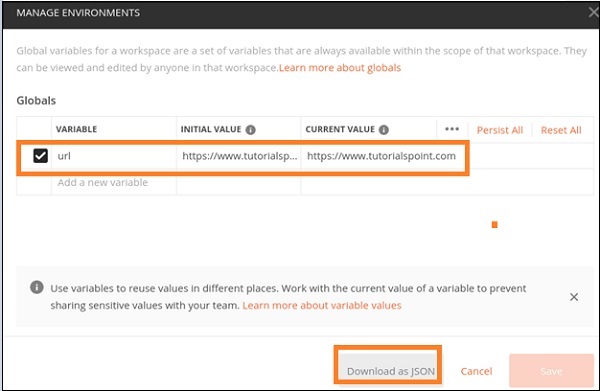The width and height of the screenshot is (600, 391).
Task: Click the Current Value info icon
Action: (x=383, y=130)
